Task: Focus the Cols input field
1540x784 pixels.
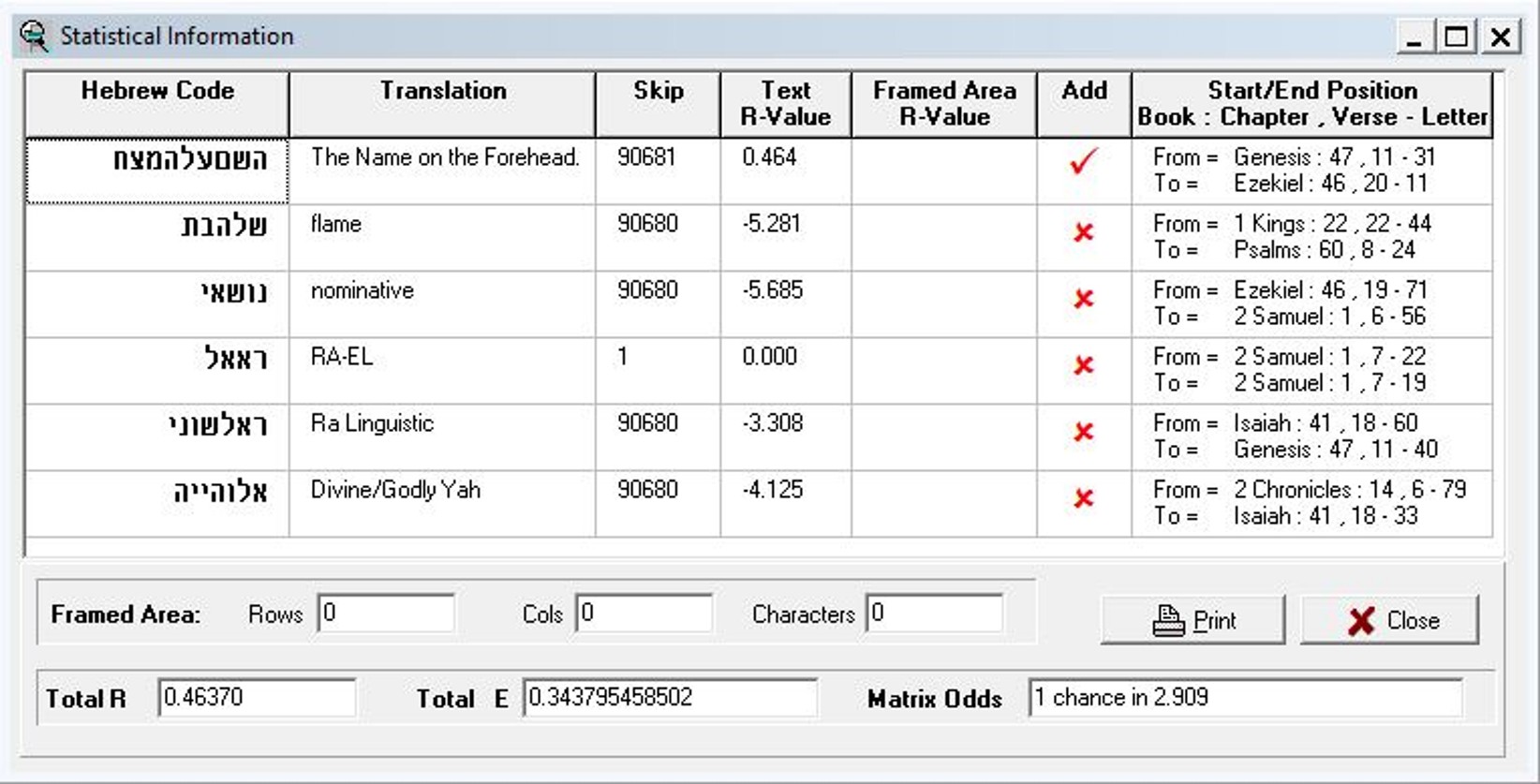Action: click(x=644, y=614)
